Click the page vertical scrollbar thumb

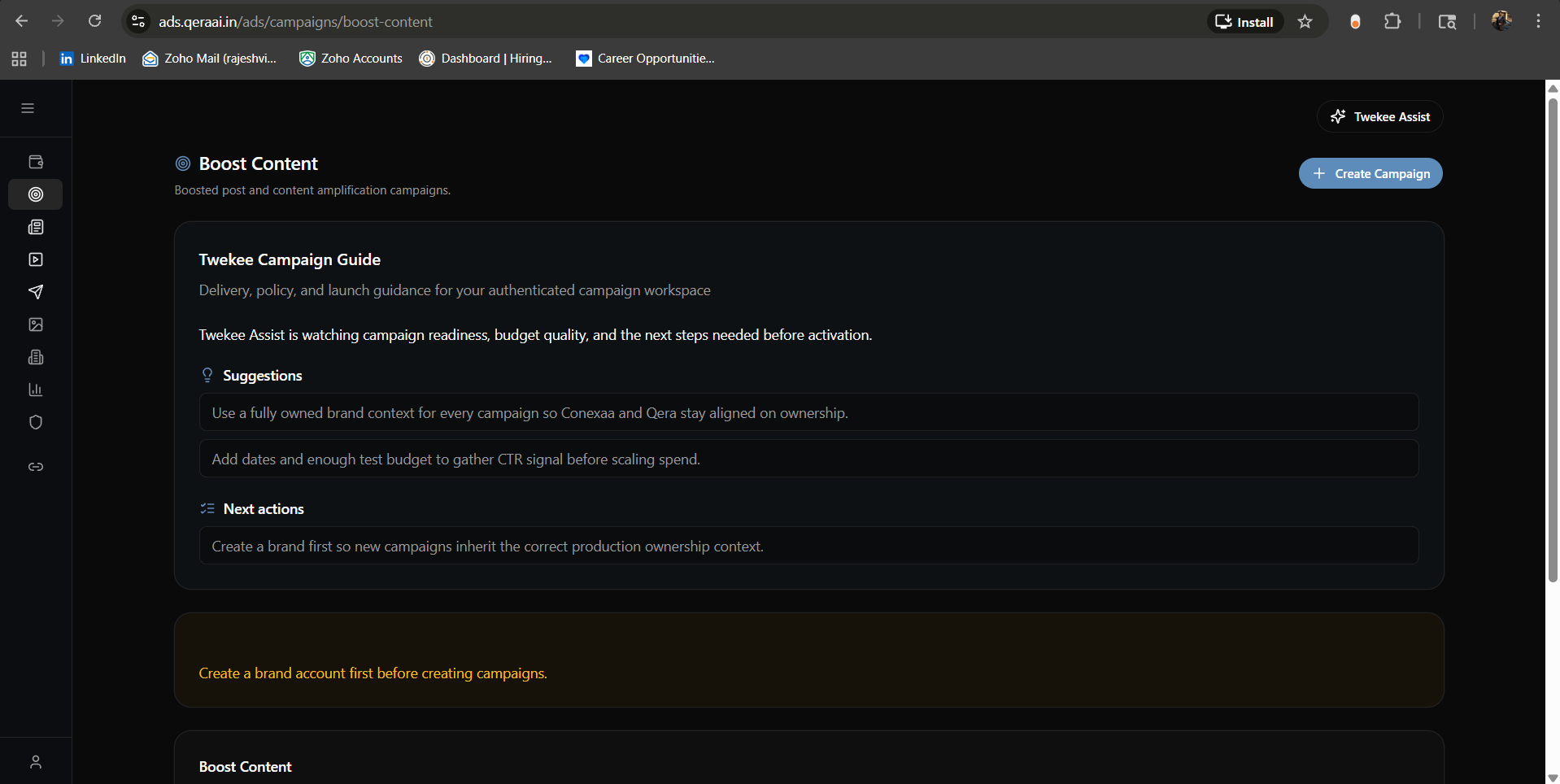1553,340
